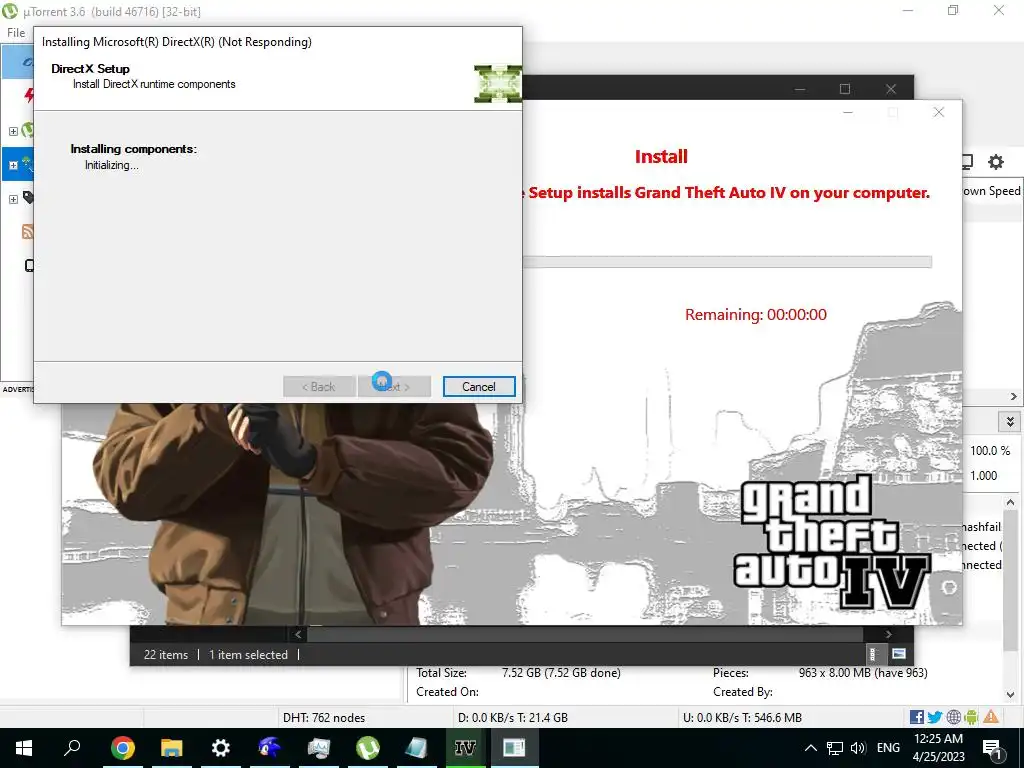
Task: Select the Labels tag icon in uTorrent sidebar
Action: click(28, 197)
